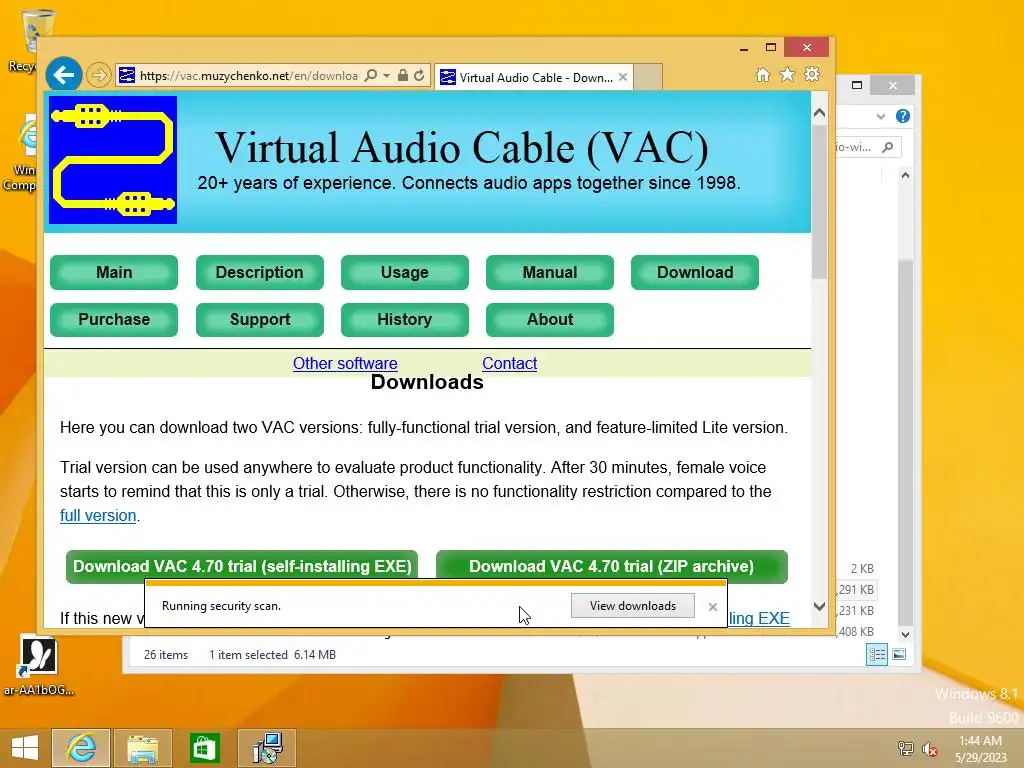Viewport: 1024px width, 768px height.
Task: Download VAC 4.70 trial self-installing EXE
Action: click(x=242, y=566)
